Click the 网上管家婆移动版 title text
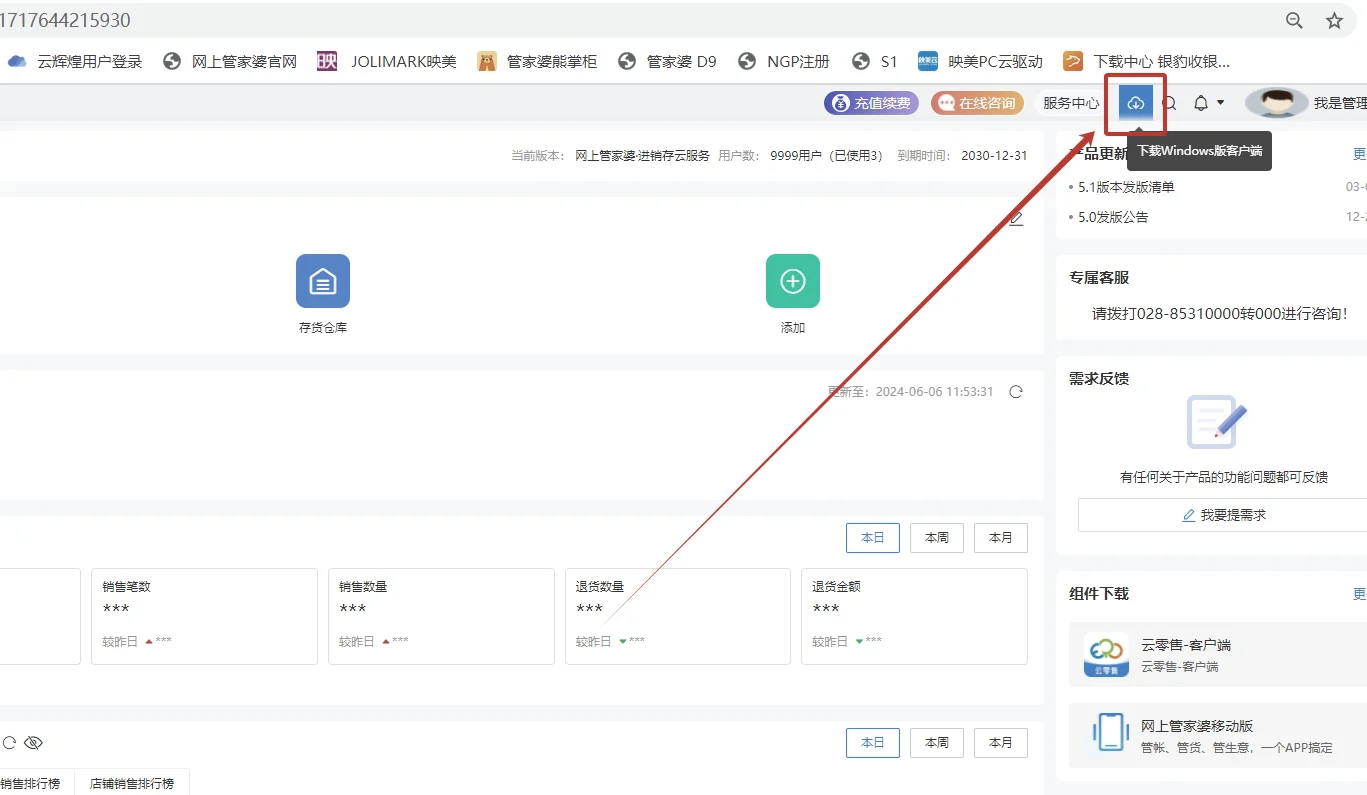Image resolution: width=1367 pixels, height=795 pixels. coord(1197,726)
